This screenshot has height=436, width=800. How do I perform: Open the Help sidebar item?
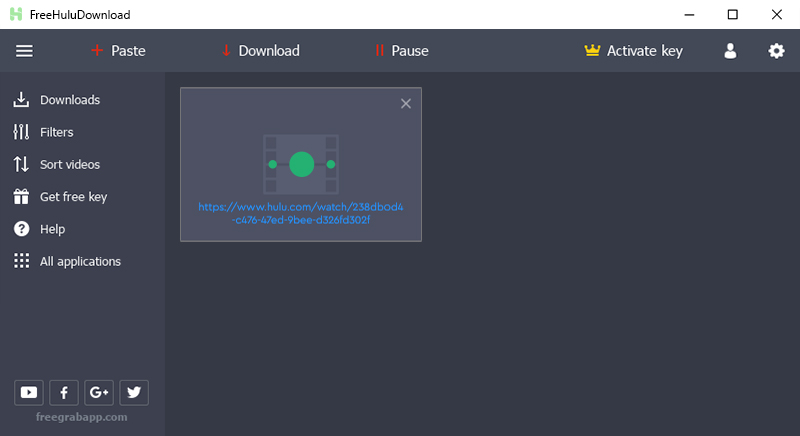click(39, 229)
